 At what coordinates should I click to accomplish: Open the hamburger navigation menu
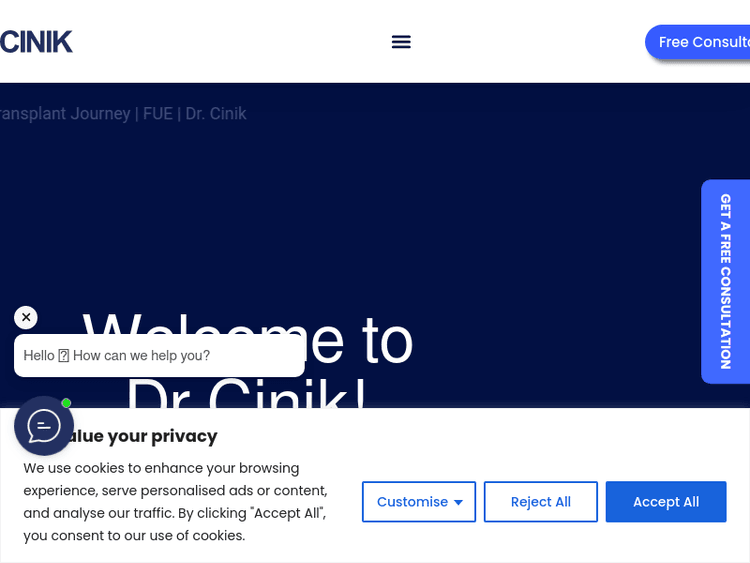(401, 41)
